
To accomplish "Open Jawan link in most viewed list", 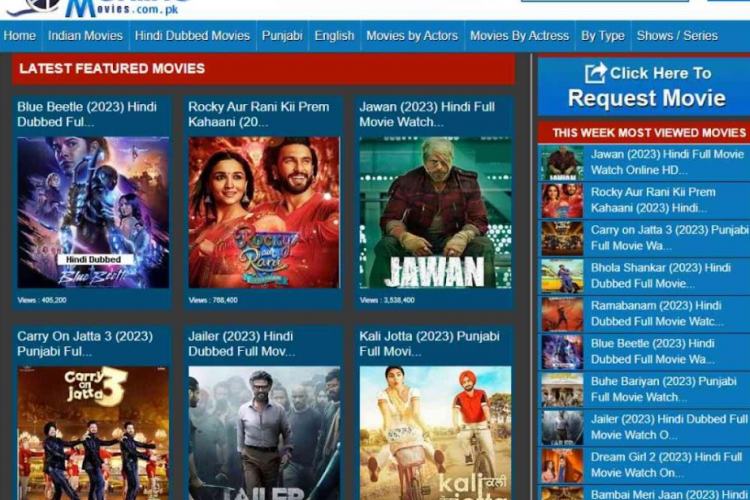I will 667,162.
